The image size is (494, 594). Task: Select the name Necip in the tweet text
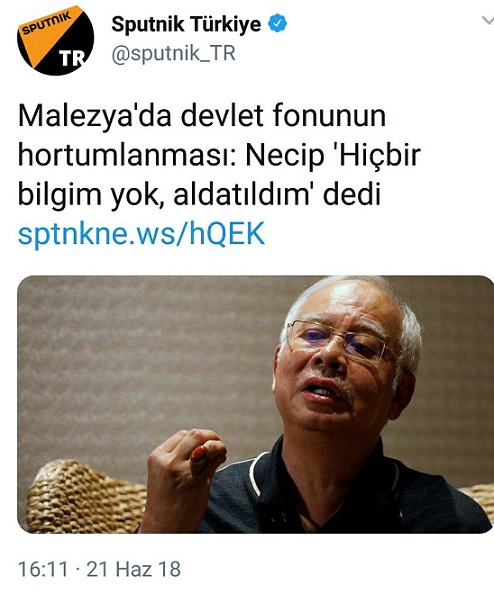click(x=285, y=156)
